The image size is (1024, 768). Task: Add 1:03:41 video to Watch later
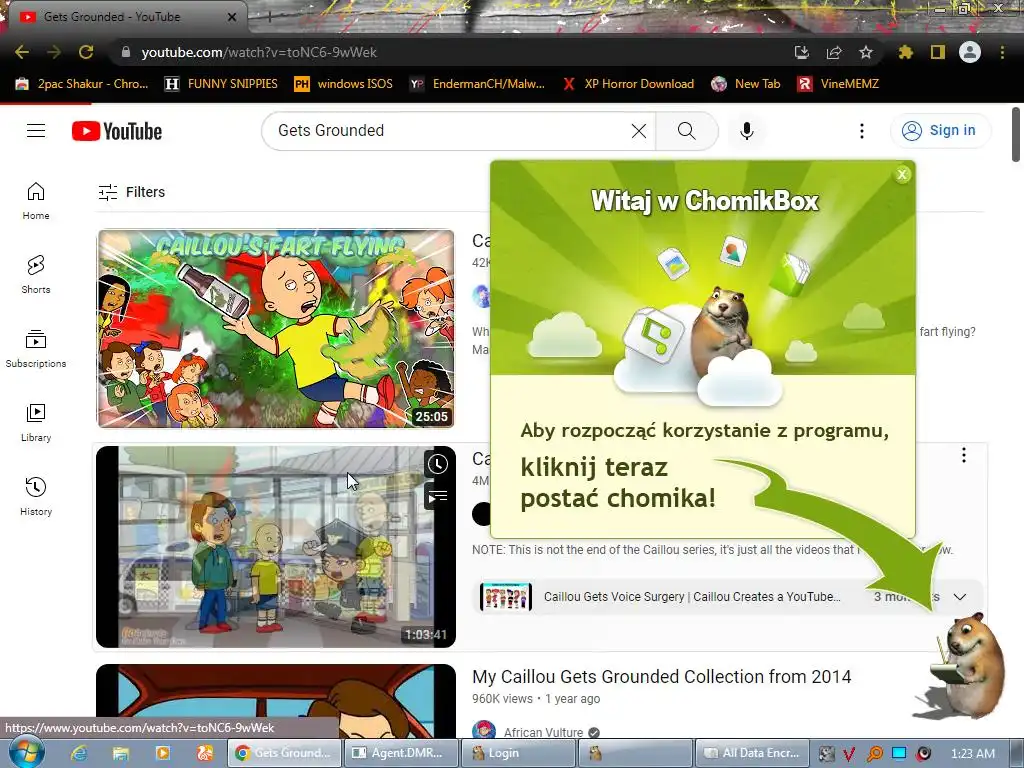(x=438, y=464)
